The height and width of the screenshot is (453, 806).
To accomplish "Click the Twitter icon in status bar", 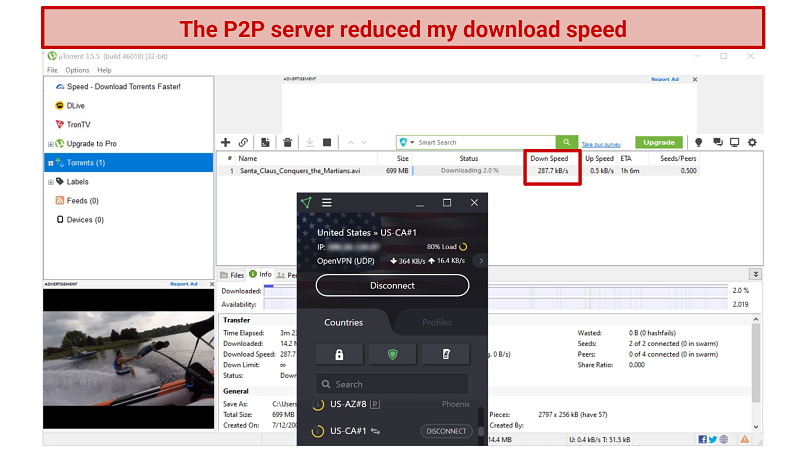I will pyautogui.click(x=712, y=439).
